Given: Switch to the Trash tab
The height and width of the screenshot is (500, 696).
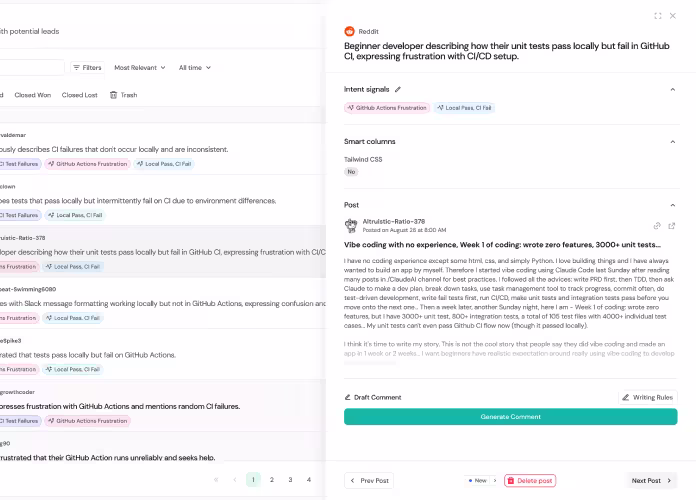Looking at the screenshot, I should pyautogui.click(x=124, y=95).
